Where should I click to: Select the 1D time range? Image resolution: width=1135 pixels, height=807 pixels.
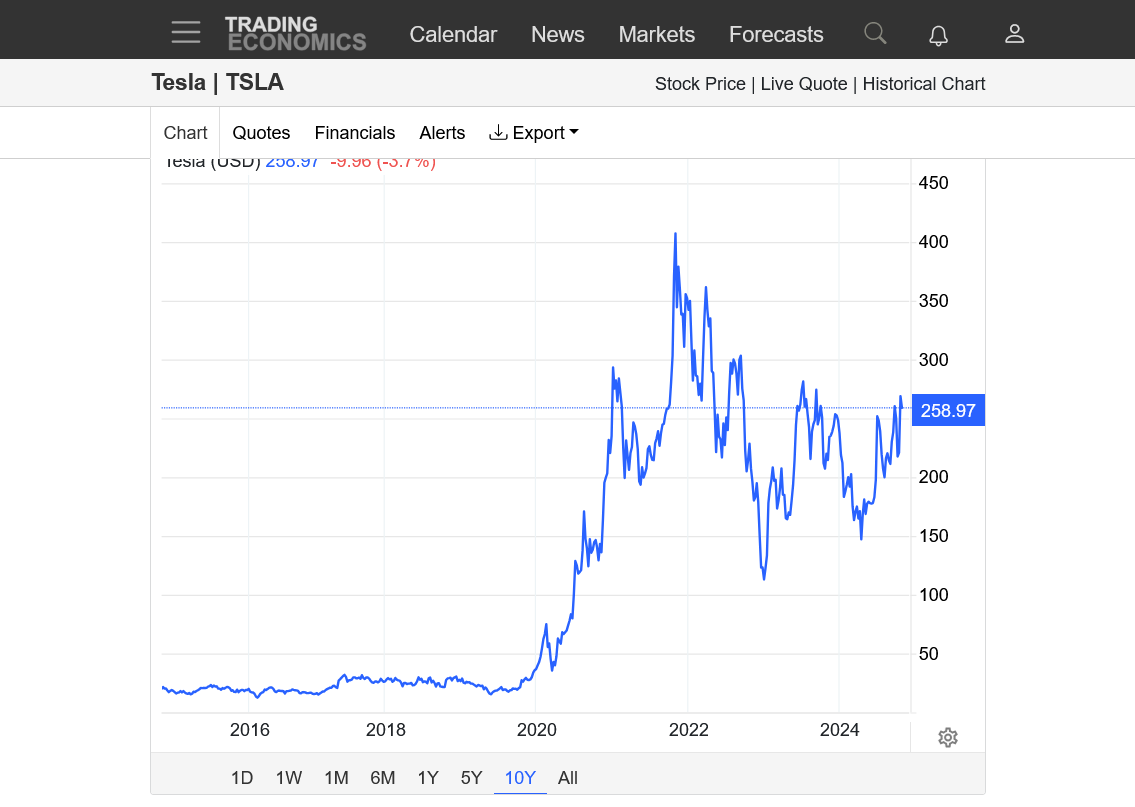click(x=242, y=778)
